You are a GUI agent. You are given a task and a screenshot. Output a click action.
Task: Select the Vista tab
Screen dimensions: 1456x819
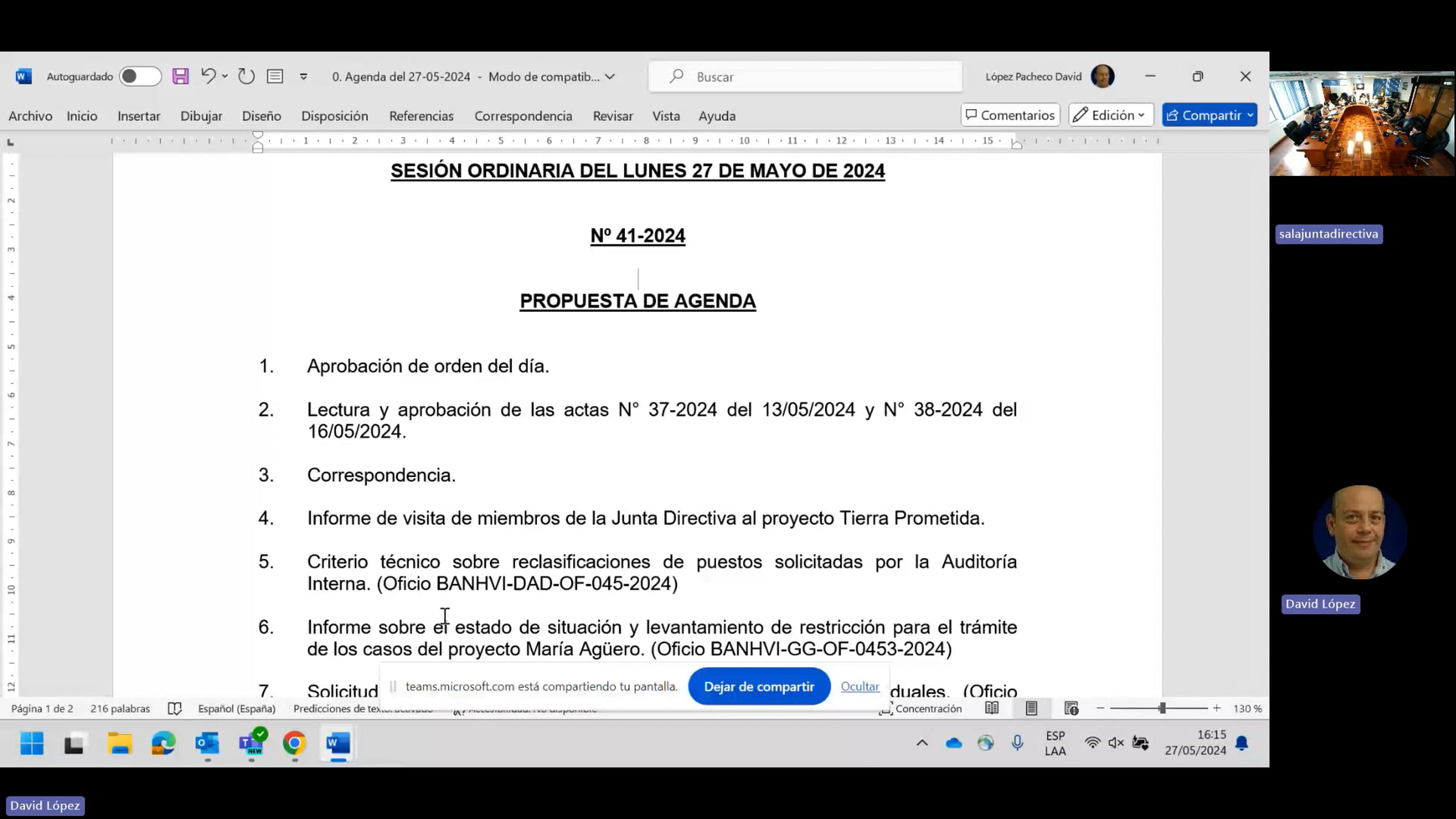[666, 116]
